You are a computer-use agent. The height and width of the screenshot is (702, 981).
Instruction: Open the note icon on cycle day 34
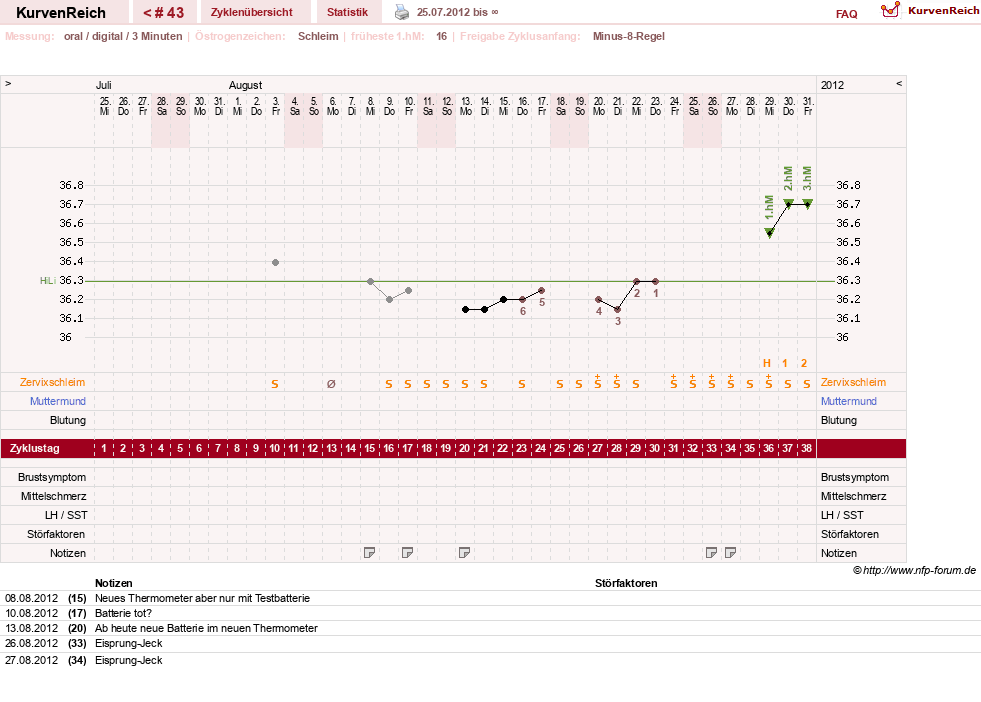(730, 552)
